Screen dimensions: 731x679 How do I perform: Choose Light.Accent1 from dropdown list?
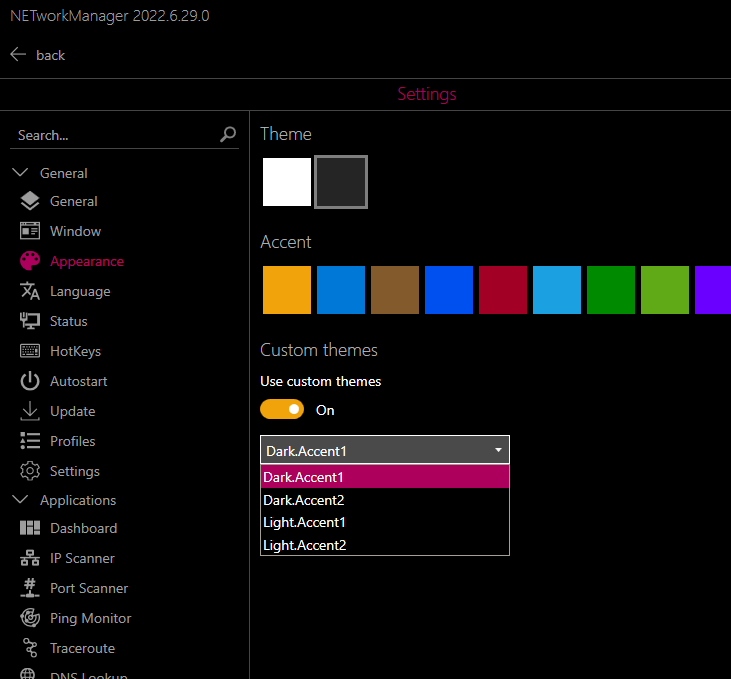385,522
